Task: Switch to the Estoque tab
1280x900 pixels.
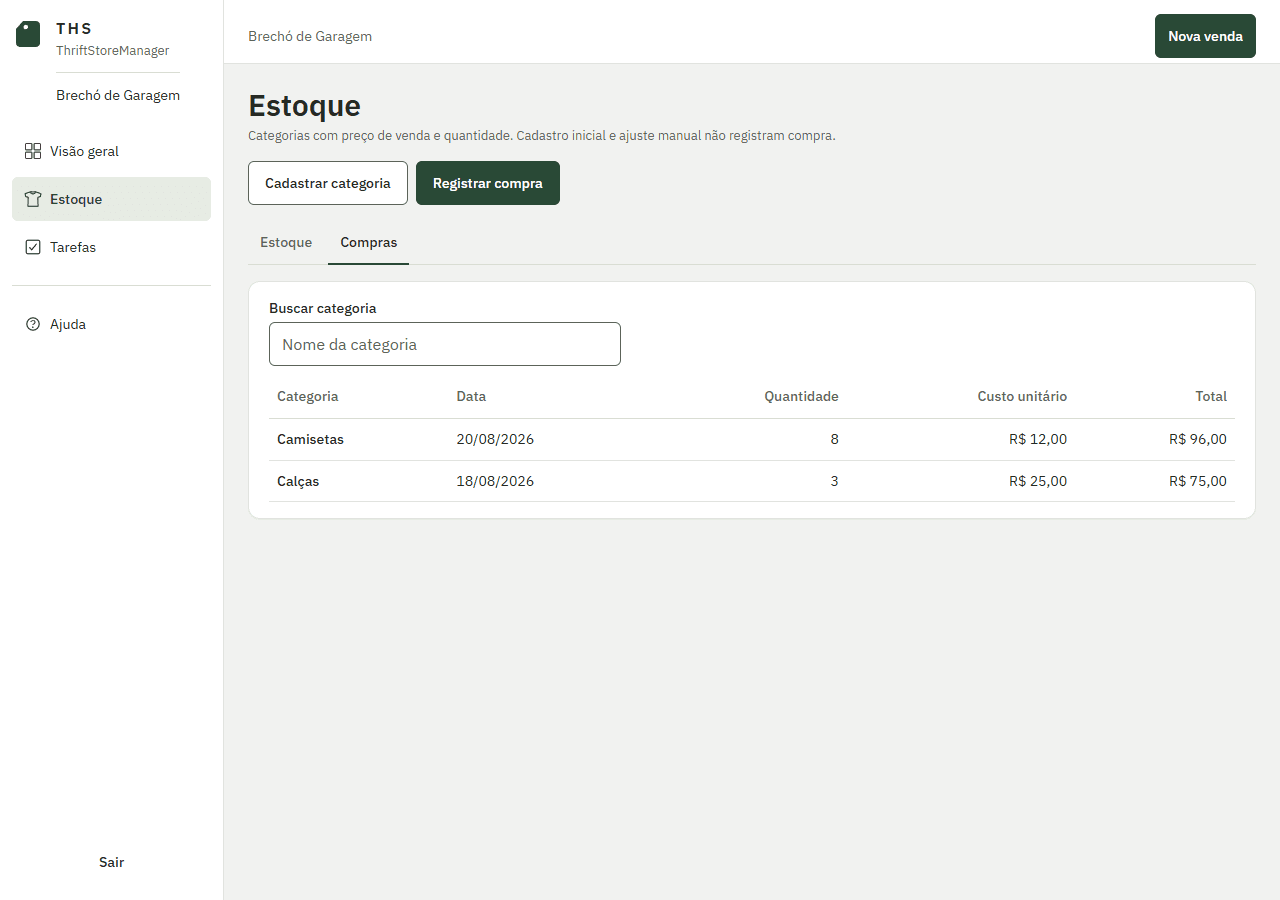Action: click(x=286, y=242)
